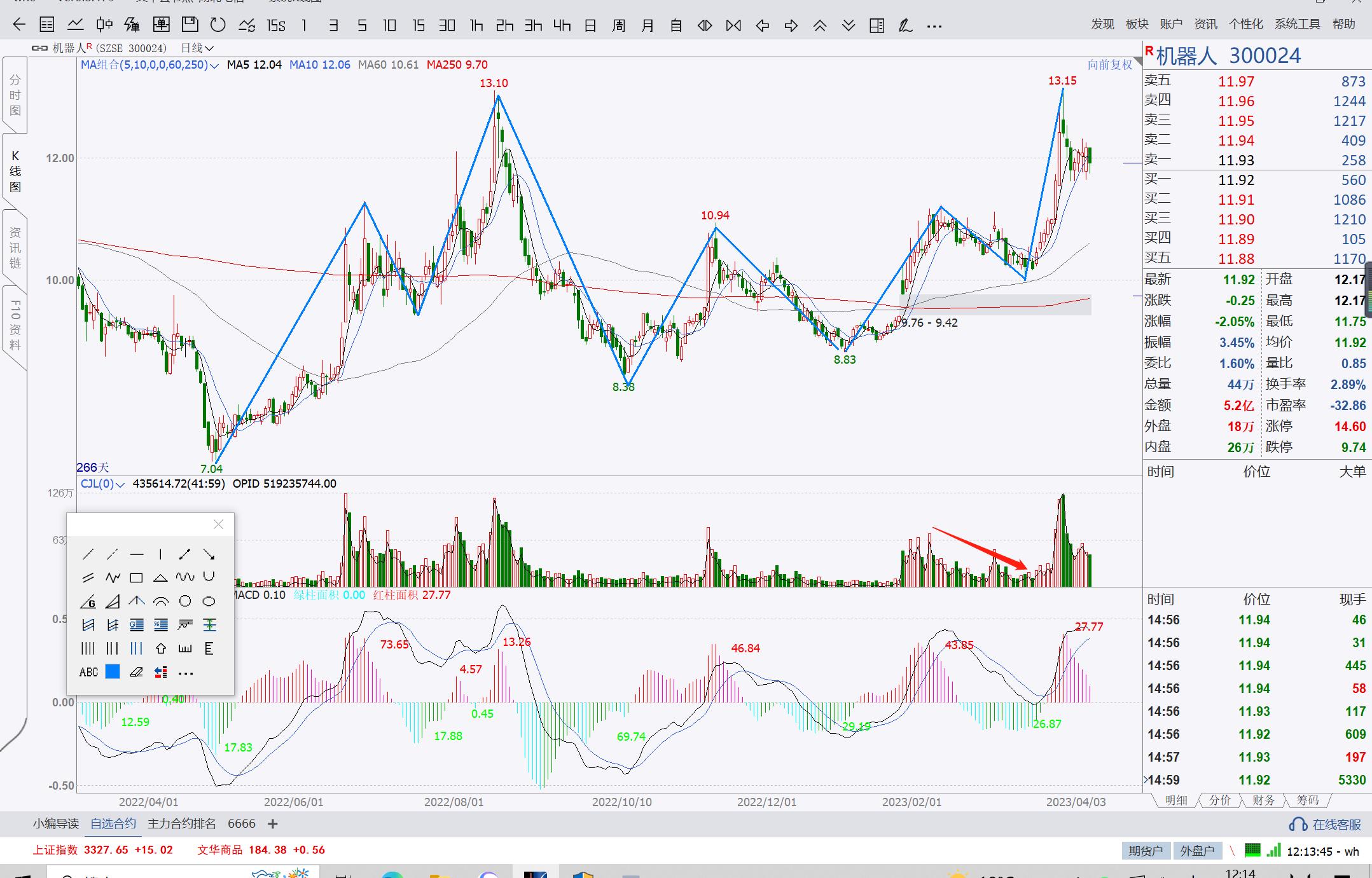Select the sine wave drawing tool
Screen dimensions: 1372x878
click(x=185, y=577)
